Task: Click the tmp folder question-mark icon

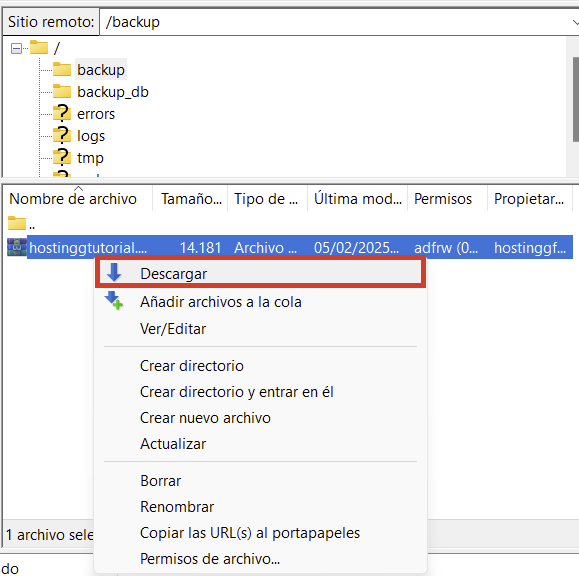Action: point(62,157)
